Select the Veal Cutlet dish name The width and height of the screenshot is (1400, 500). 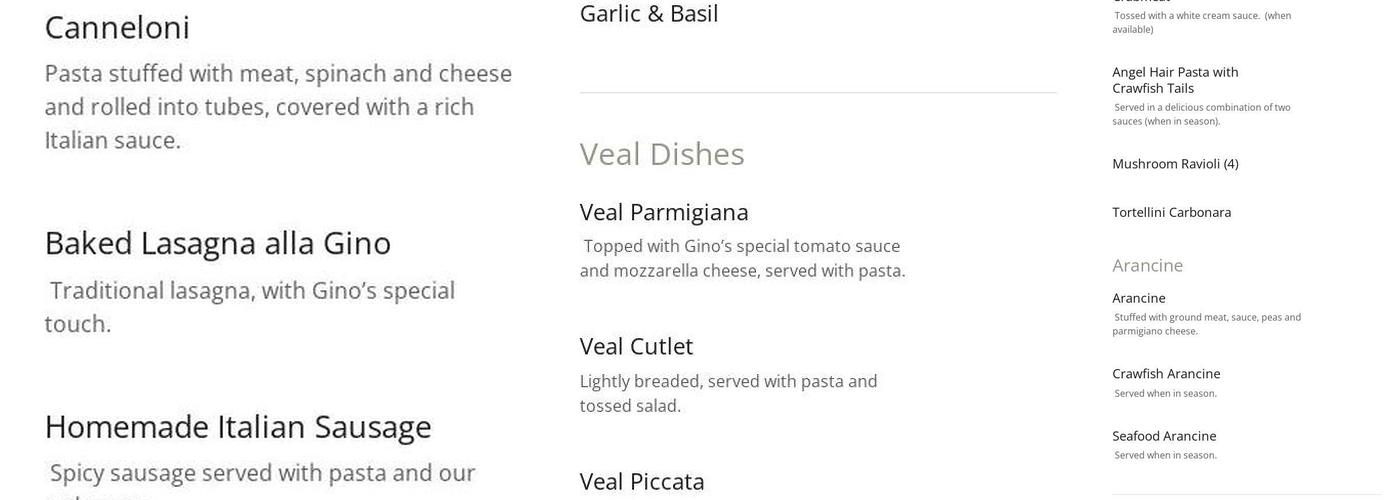[x=636, y=346]
